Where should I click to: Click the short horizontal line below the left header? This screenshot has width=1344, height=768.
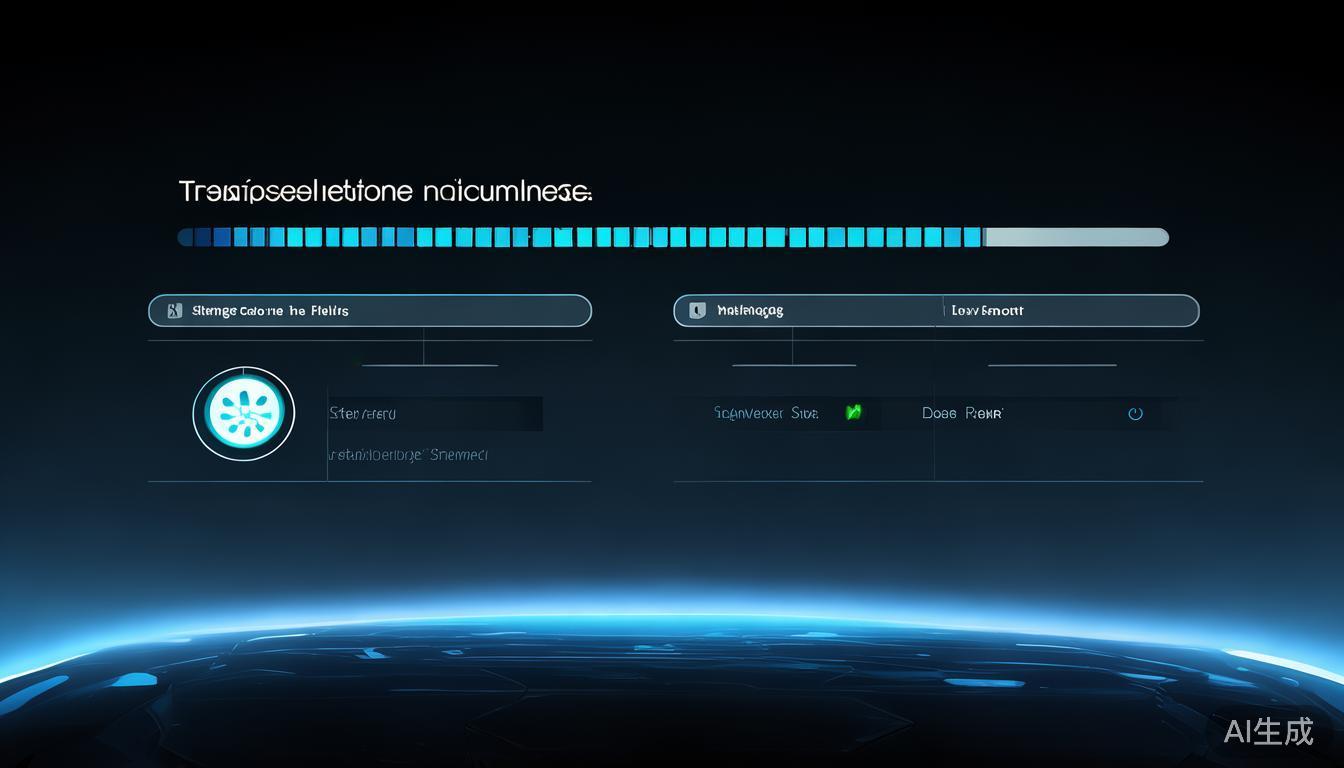[x=429, y=365]
